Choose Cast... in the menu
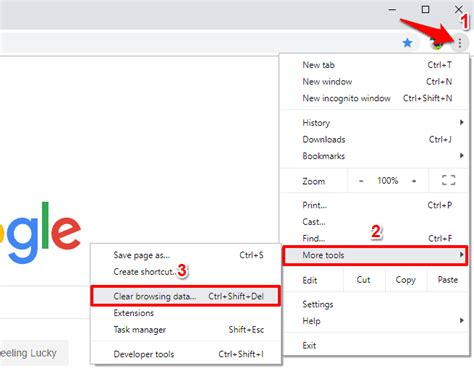474x376 pixels. (x=375, y=222)
